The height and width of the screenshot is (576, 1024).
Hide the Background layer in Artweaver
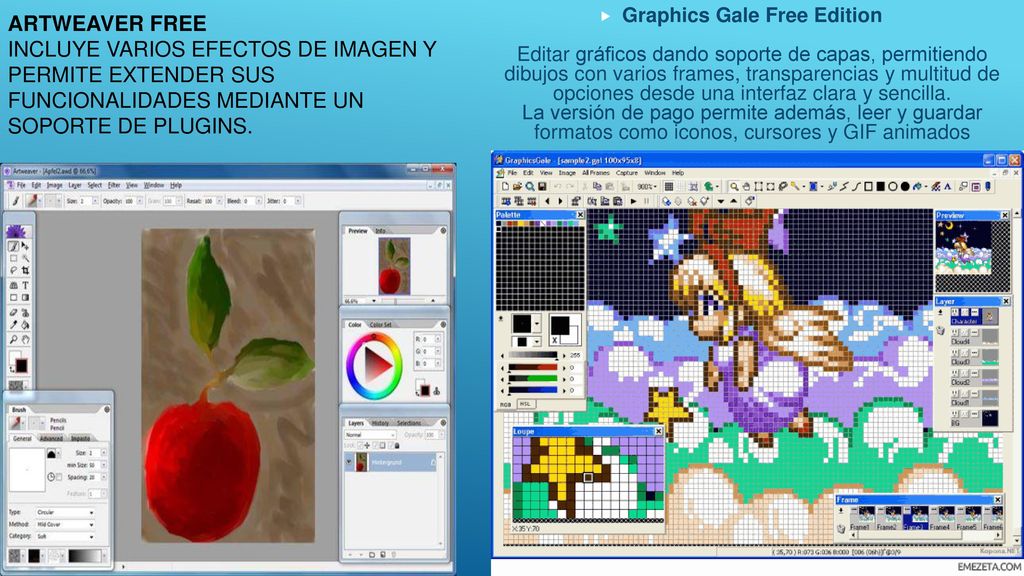(349, 462)
